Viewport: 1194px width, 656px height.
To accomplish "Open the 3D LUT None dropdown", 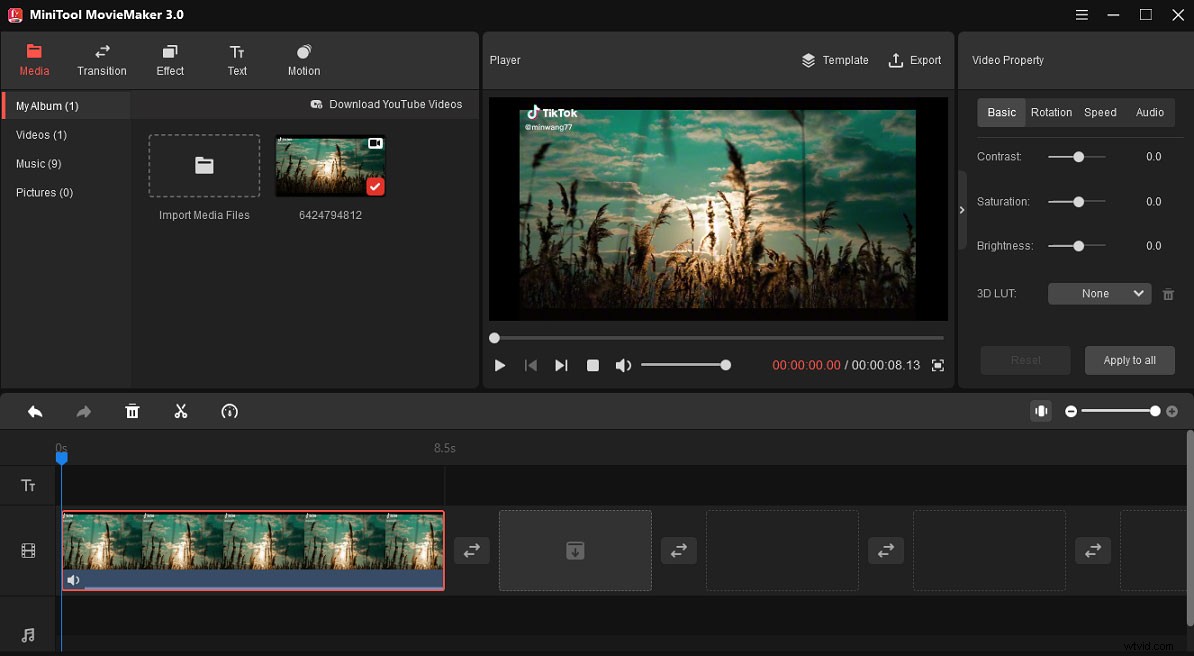I will click(x=1099, y=293).
